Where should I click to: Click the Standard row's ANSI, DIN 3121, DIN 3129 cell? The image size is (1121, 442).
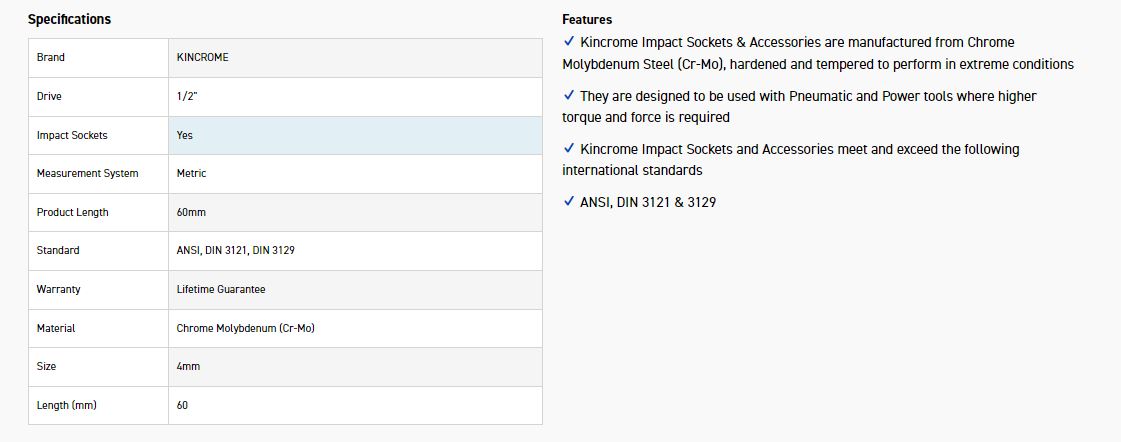[236, 250]
